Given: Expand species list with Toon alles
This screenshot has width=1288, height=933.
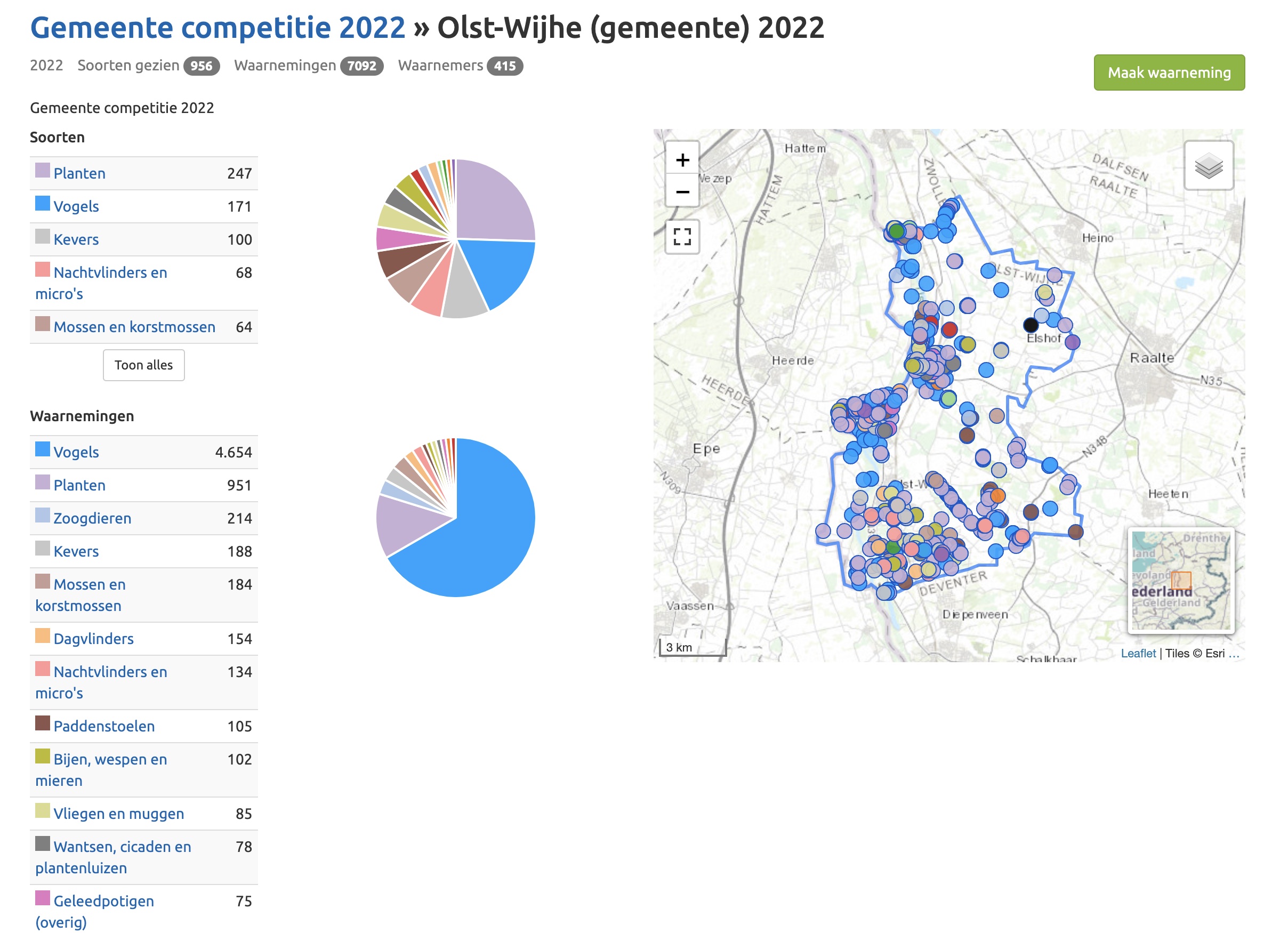Looking at the screenshot, I should click(x=143, y=365).
